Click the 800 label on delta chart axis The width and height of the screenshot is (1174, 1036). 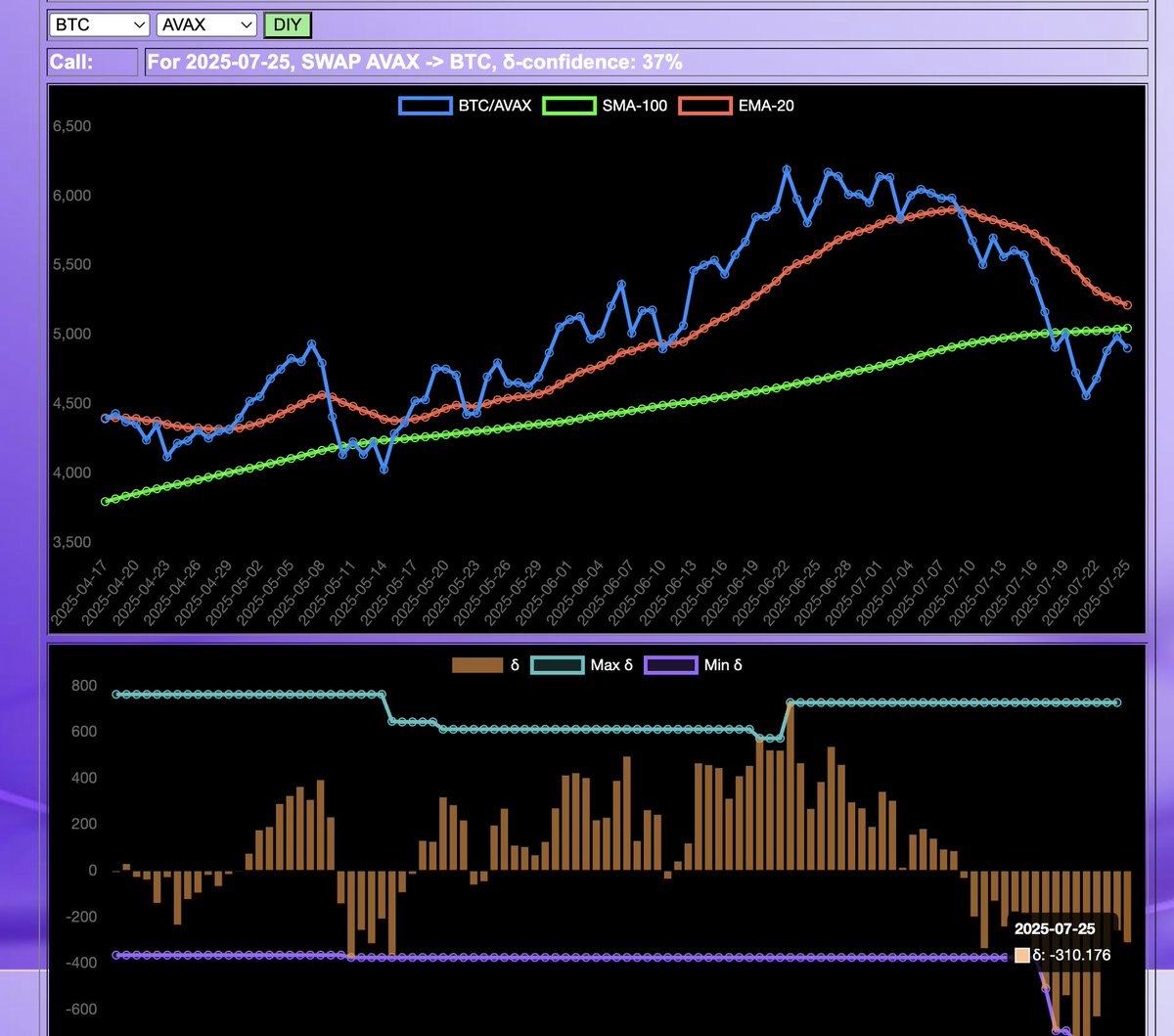(84, 686)
